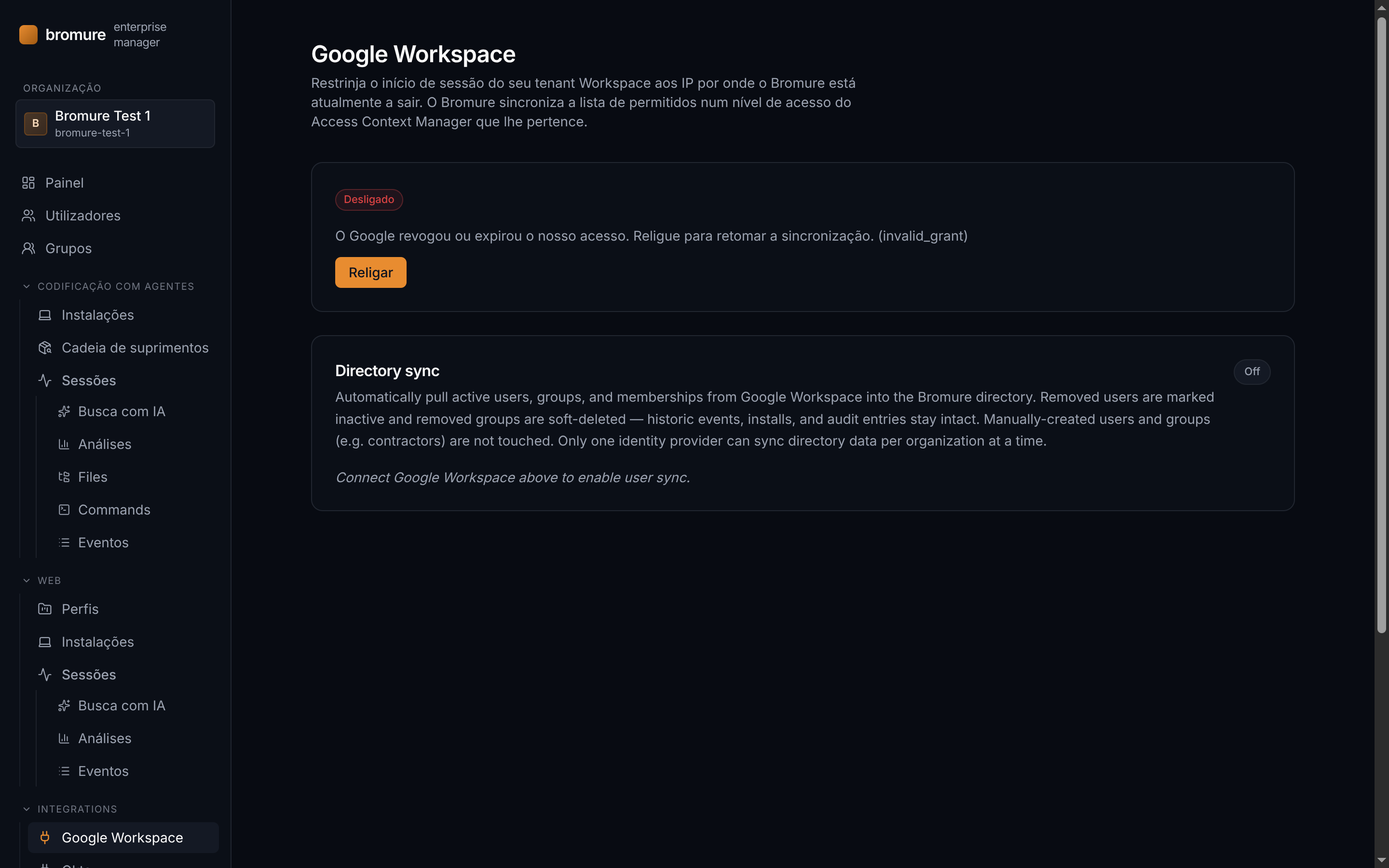Viewport: 1389px width, 868px height.
Task: Click the Grupos icon in sidebar
Action: pyautogui.click(x=28, y=248)
